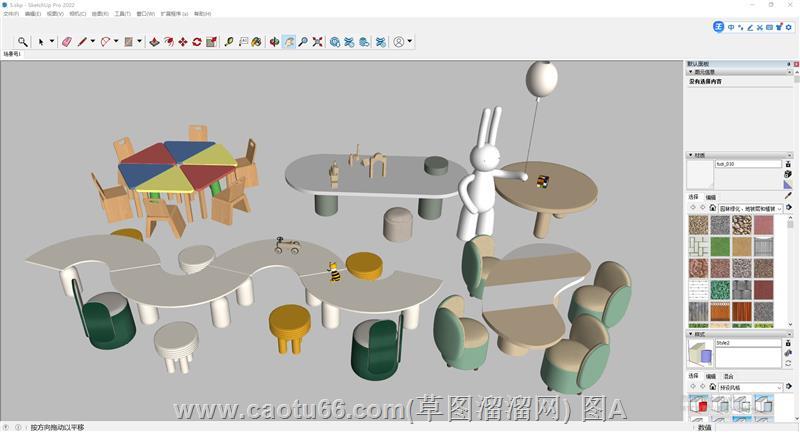This screenshot has height=432, width=800.
Task: Click the styles details arrow button
Action: coord(789,387)
